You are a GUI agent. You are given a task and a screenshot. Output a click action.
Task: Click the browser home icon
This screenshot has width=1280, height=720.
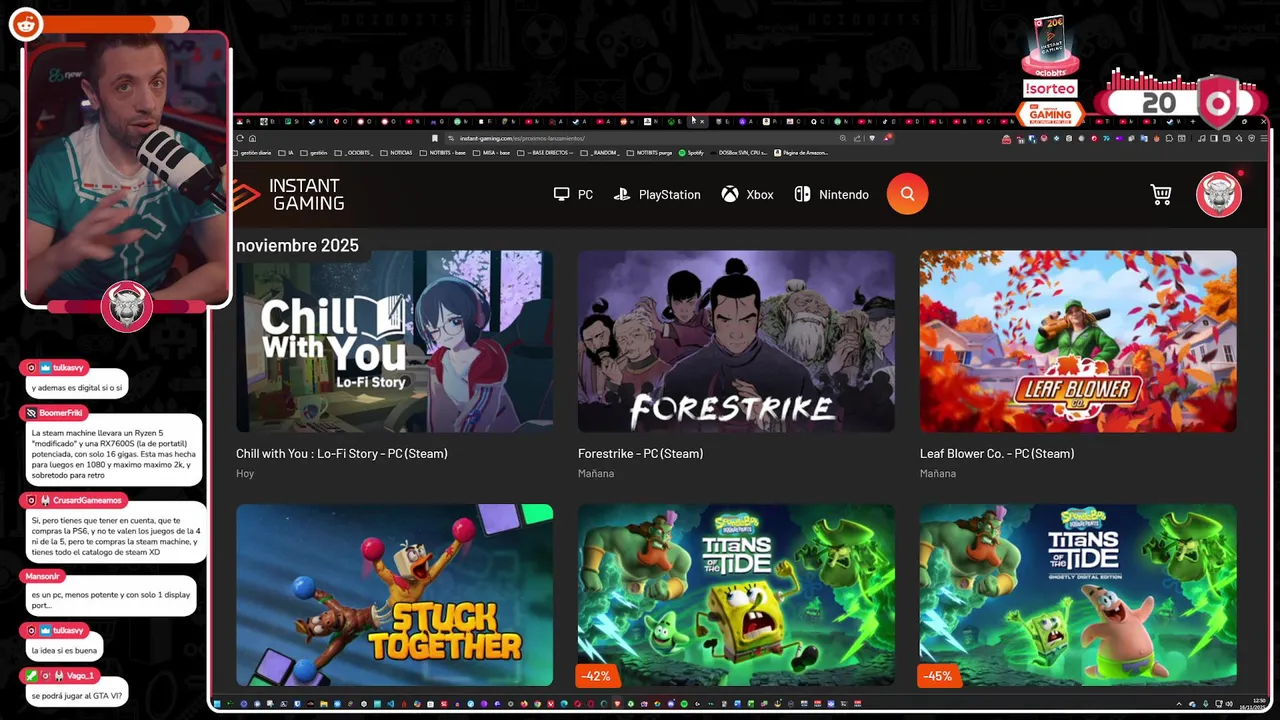252,138
